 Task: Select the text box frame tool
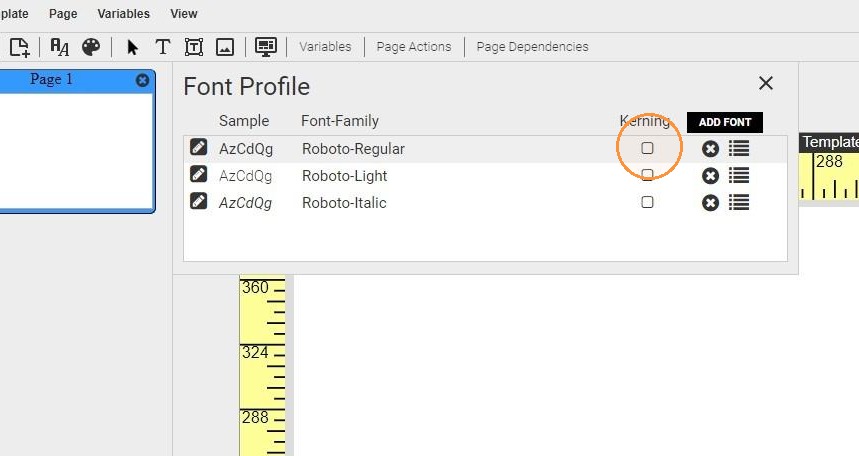193,47
